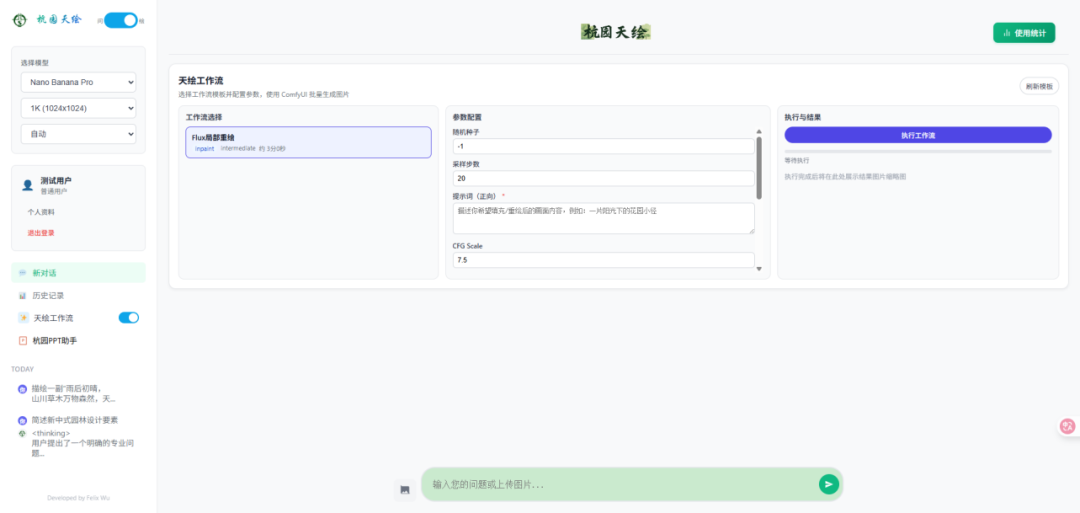Click the 使用统计 button
The image size is (1080, 513).
[1023, 33]
